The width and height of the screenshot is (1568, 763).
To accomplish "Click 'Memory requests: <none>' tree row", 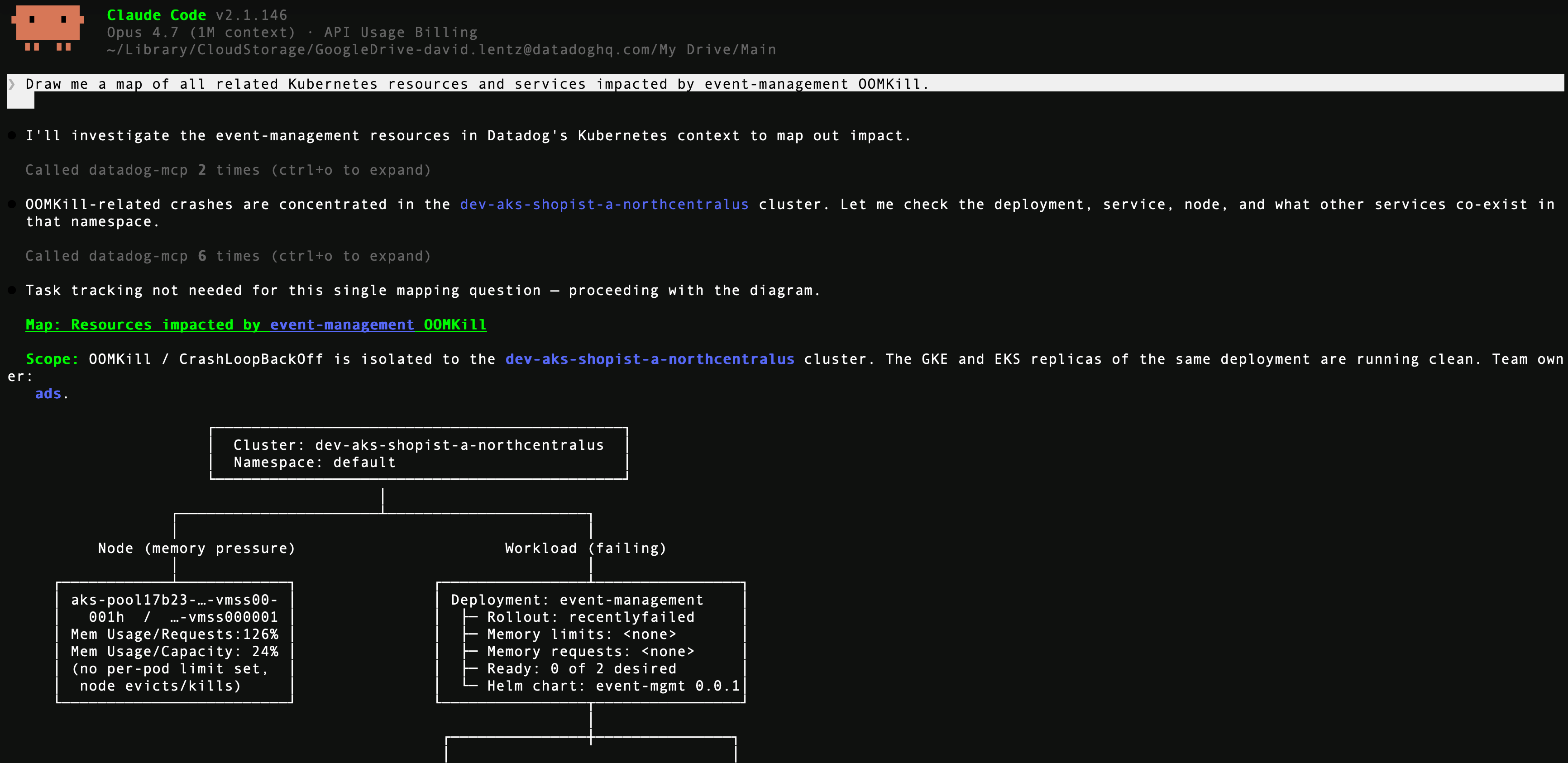I will (590, 652).
